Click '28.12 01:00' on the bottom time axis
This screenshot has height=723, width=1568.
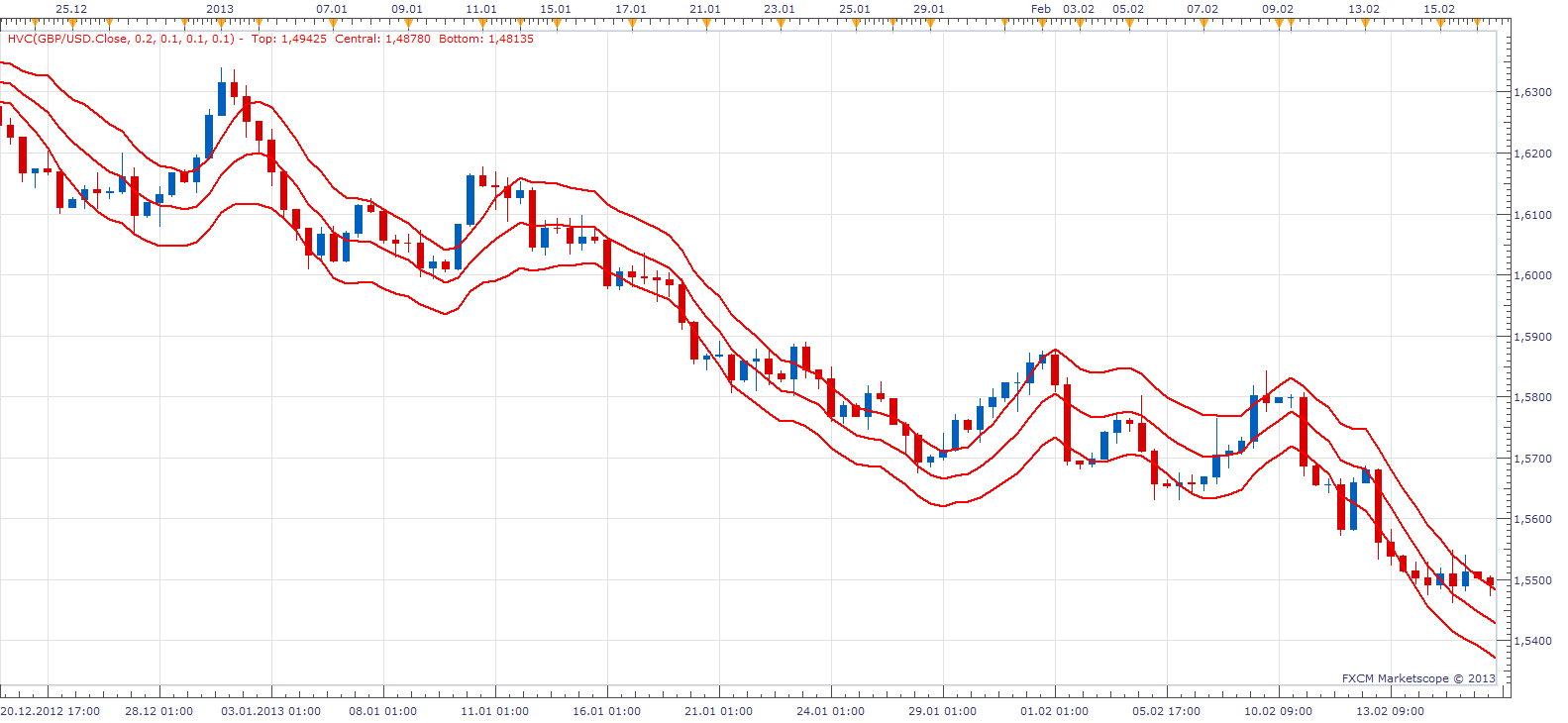tap(159, 711)
